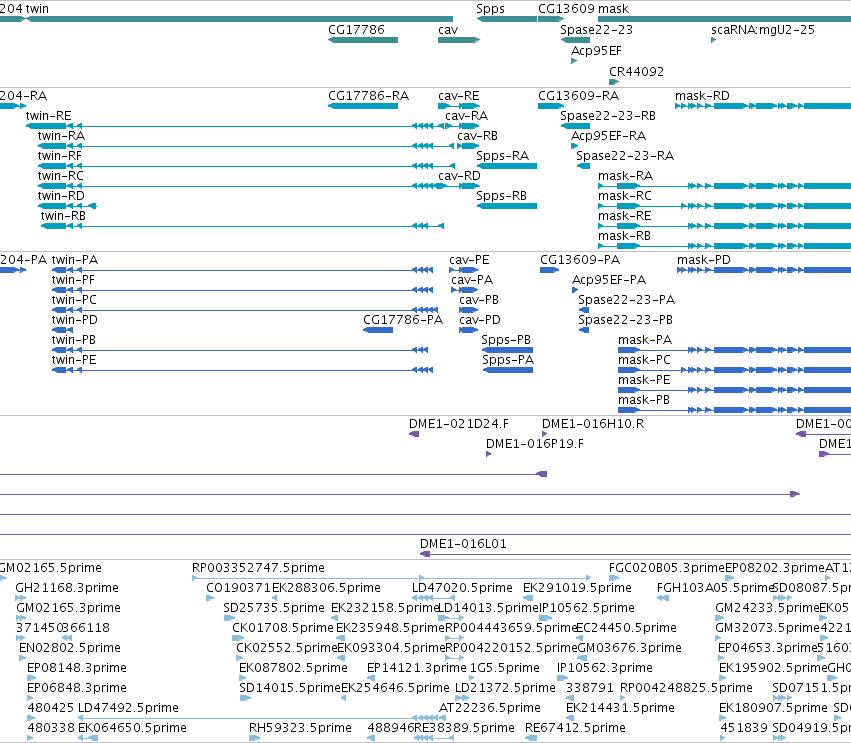Viewport: 851px width, 743px height.
Task: Select the Spps-RA transcript label
Action: point(502,156)
